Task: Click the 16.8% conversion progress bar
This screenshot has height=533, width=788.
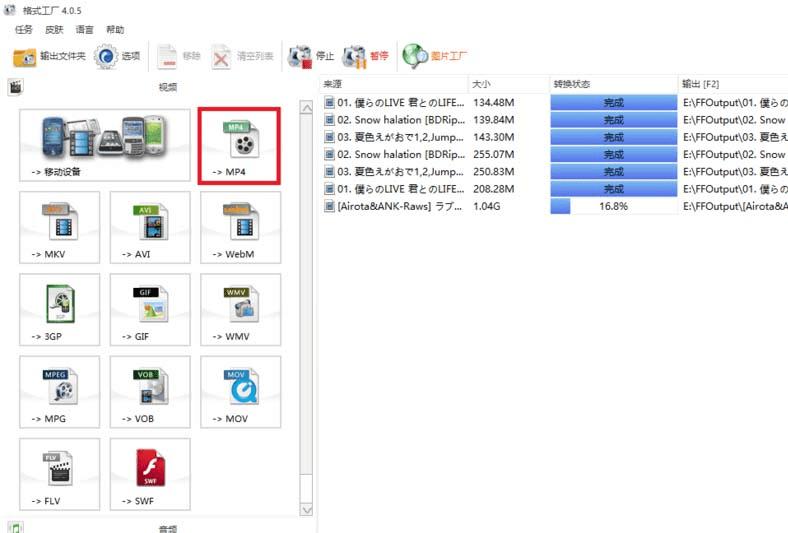Action: (x=614, y=206)
